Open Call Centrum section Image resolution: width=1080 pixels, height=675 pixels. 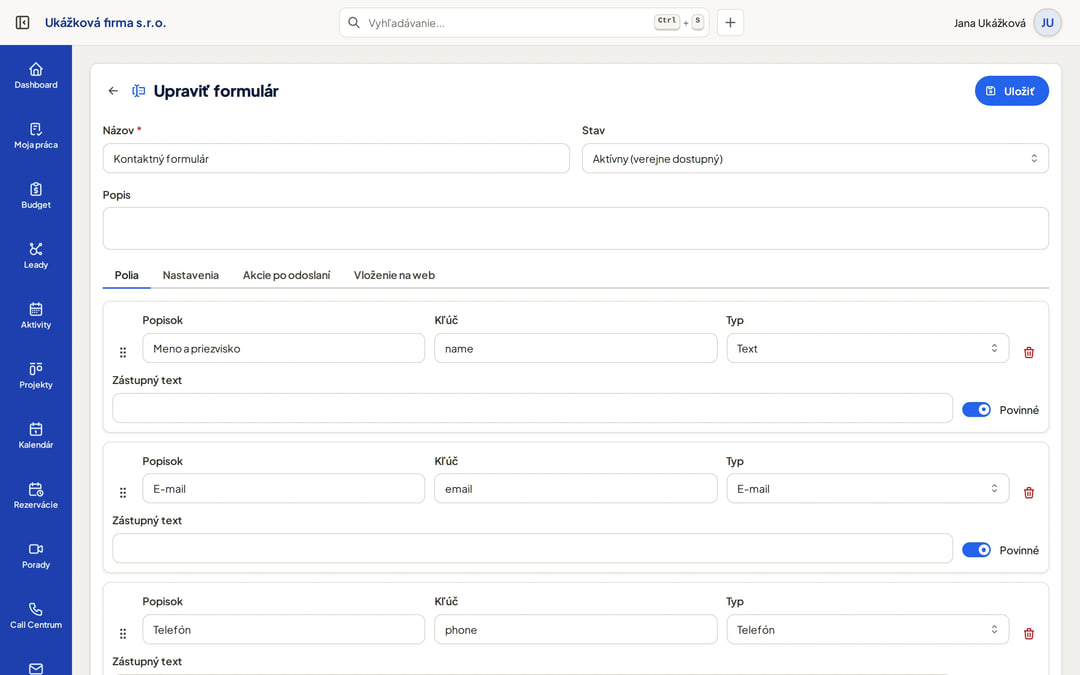36,615
